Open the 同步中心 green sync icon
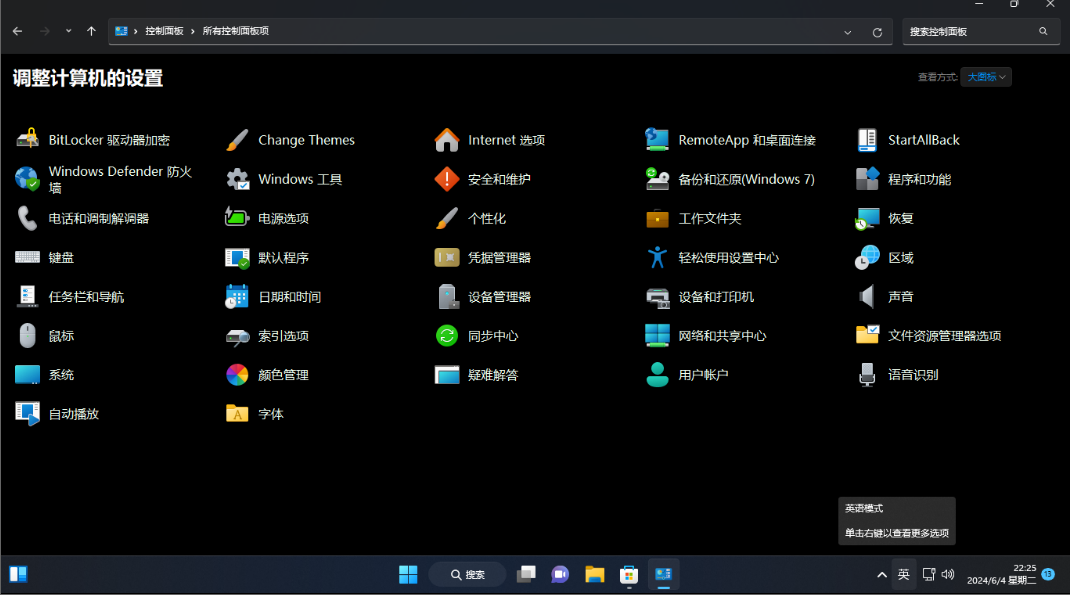The height and width of the screenshot is (595, 1070). point(447,336)
